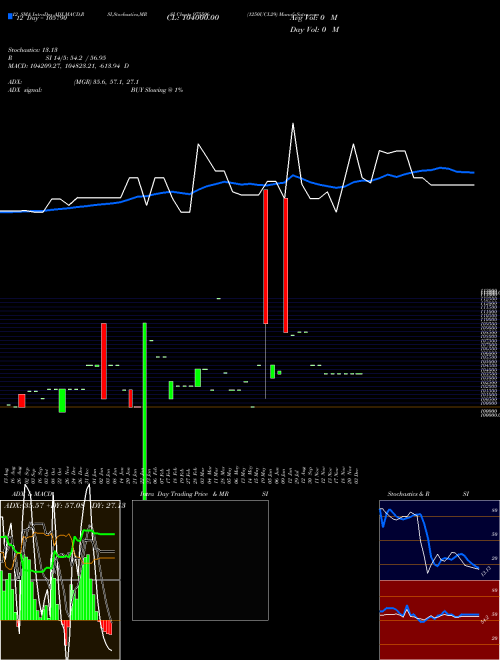Open the blue Stochastics sub-chart
This screenshot has width=500, height=660.
tap(439, 540)
